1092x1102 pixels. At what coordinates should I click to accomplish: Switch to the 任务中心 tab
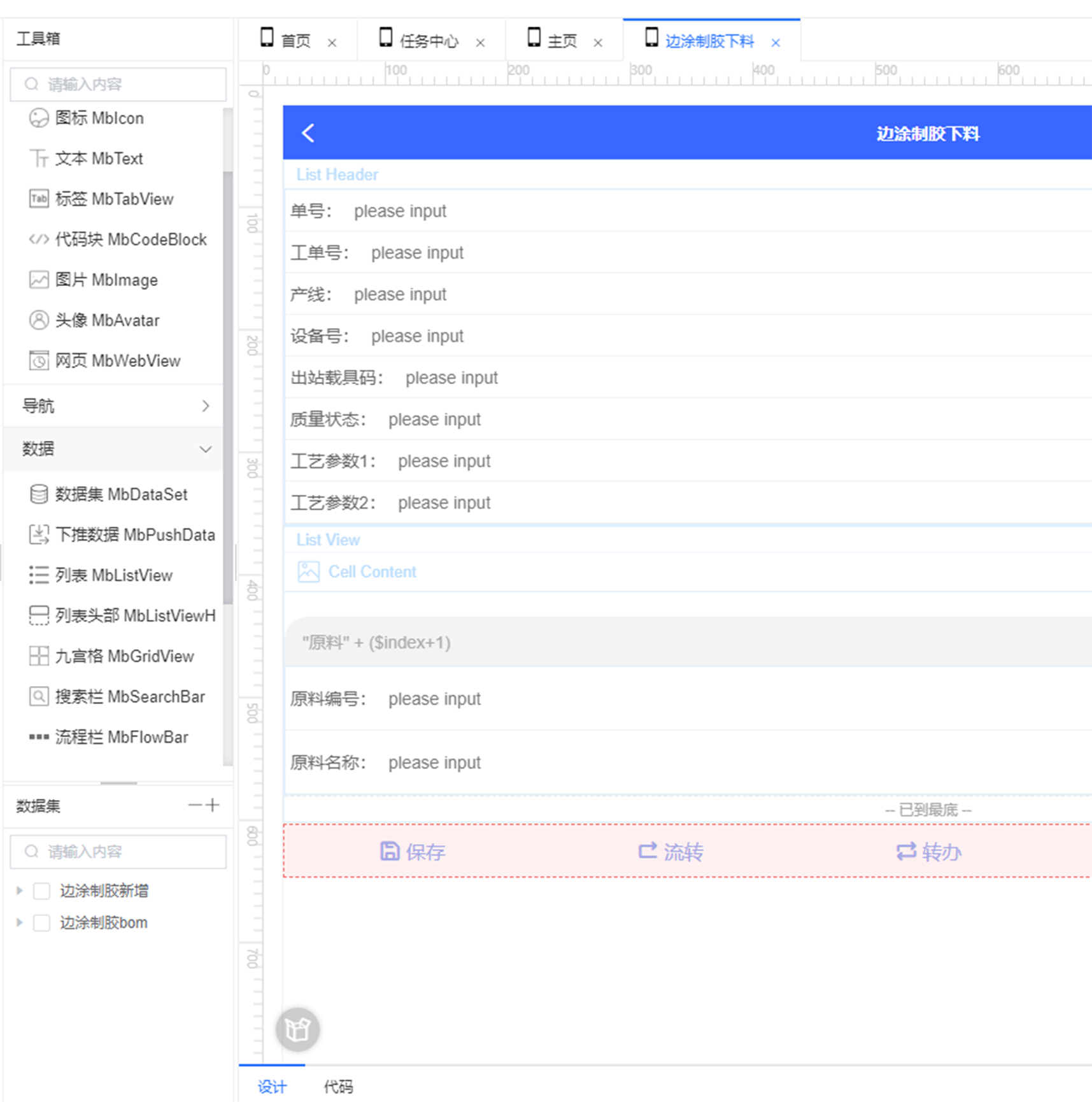(429, 41)
